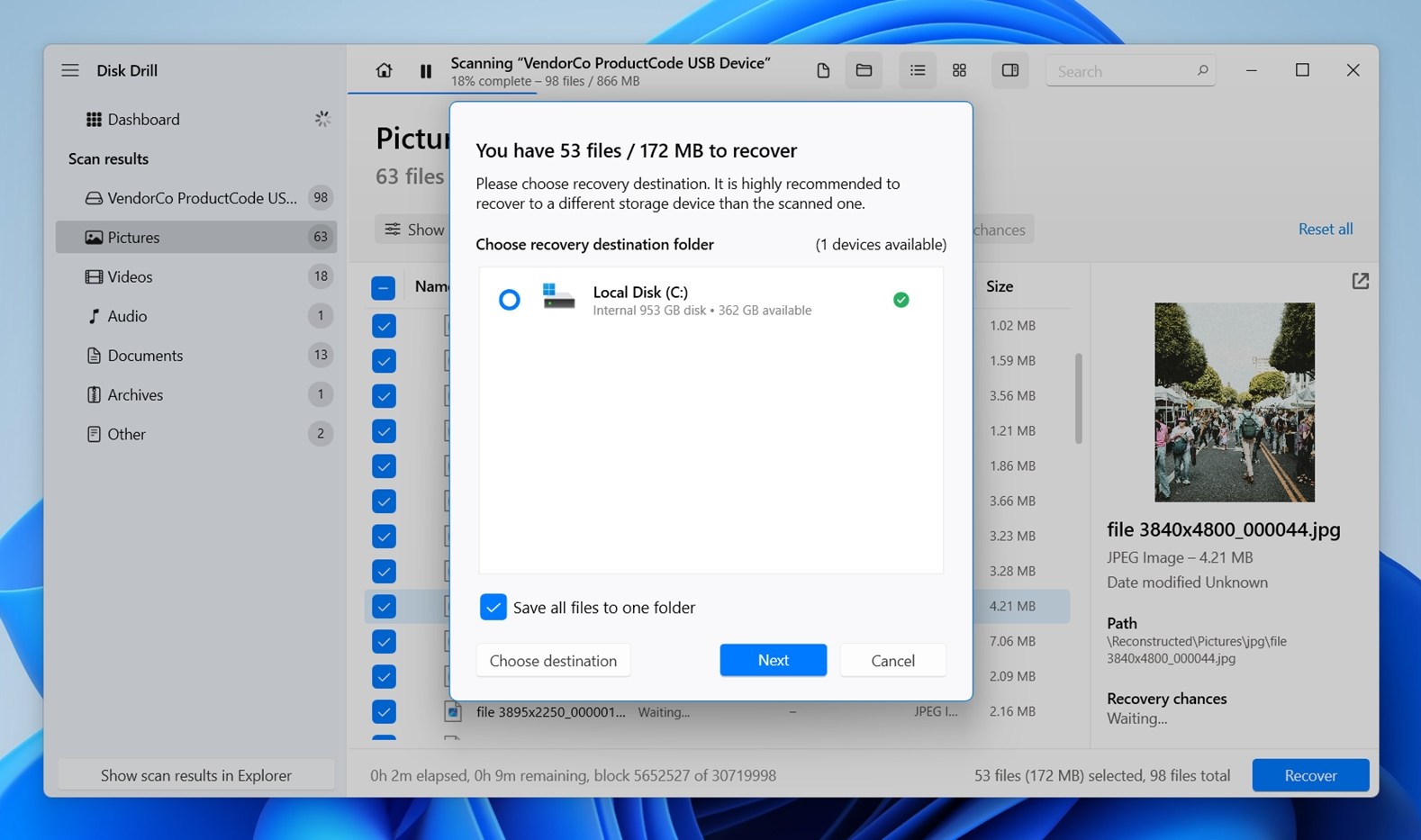This screenshot has height=840, width=1421.
Task: Select VendorCo ProductCode USB scan result
Action: (x=196, y=198)
